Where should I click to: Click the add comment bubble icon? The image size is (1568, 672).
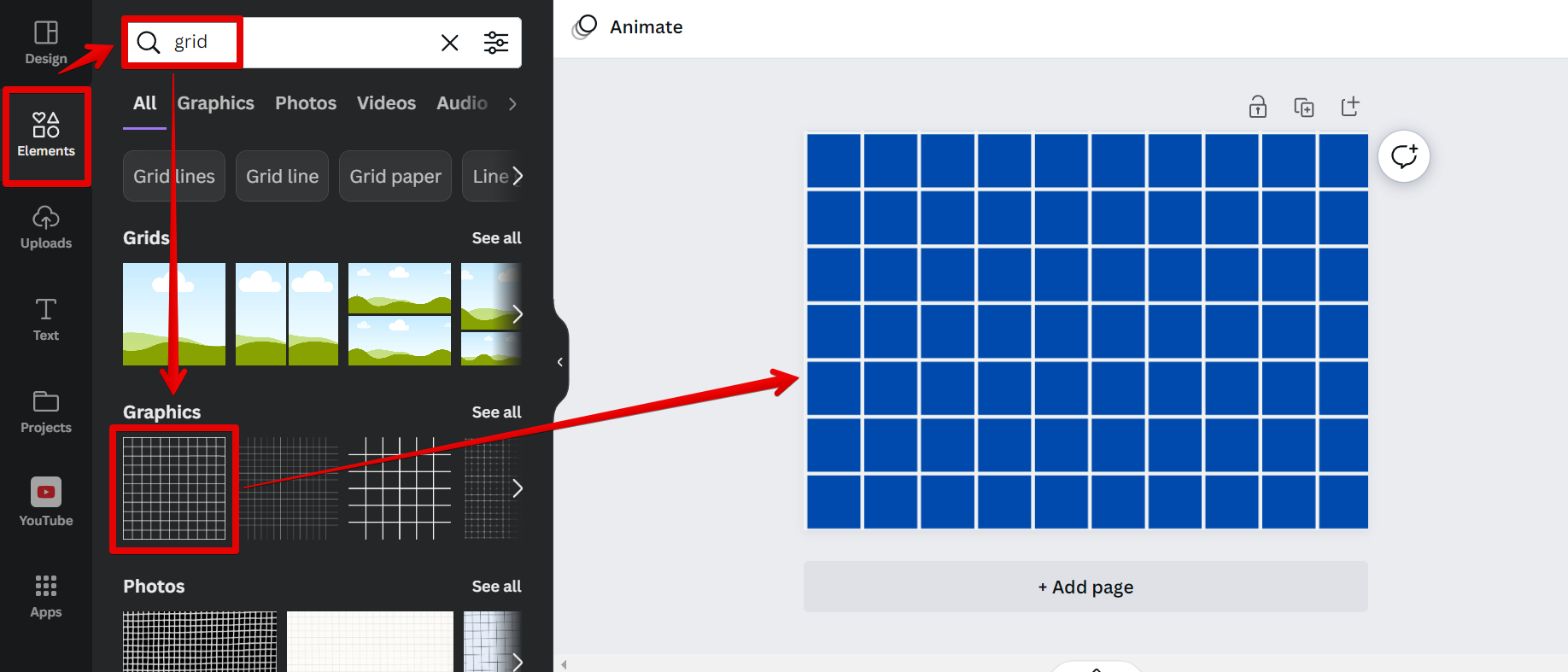[x=1403, y=156]
